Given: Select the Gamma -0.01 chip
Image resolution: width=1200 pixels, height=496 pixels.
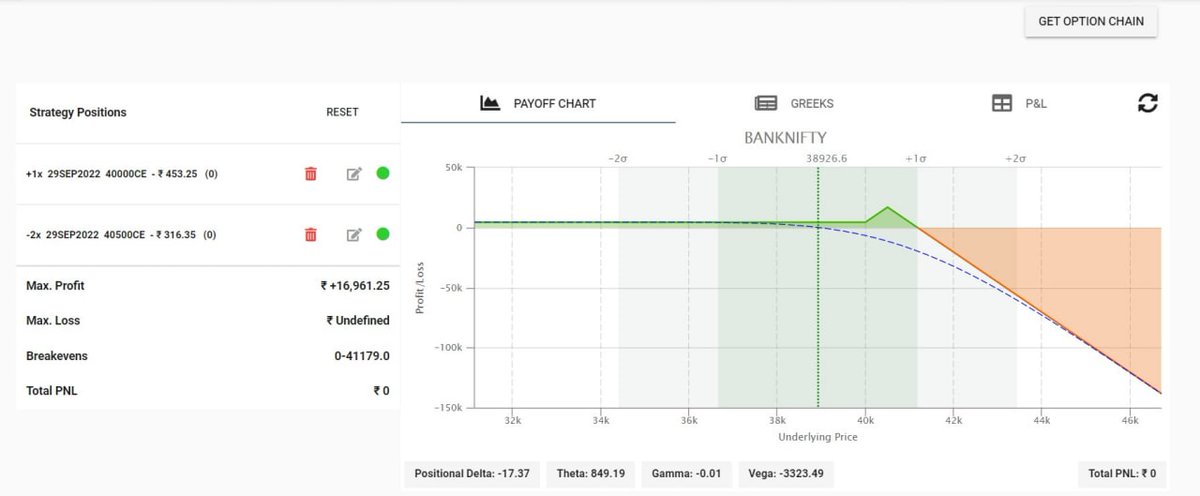Looking at the screenshot, I should (686, 474).
